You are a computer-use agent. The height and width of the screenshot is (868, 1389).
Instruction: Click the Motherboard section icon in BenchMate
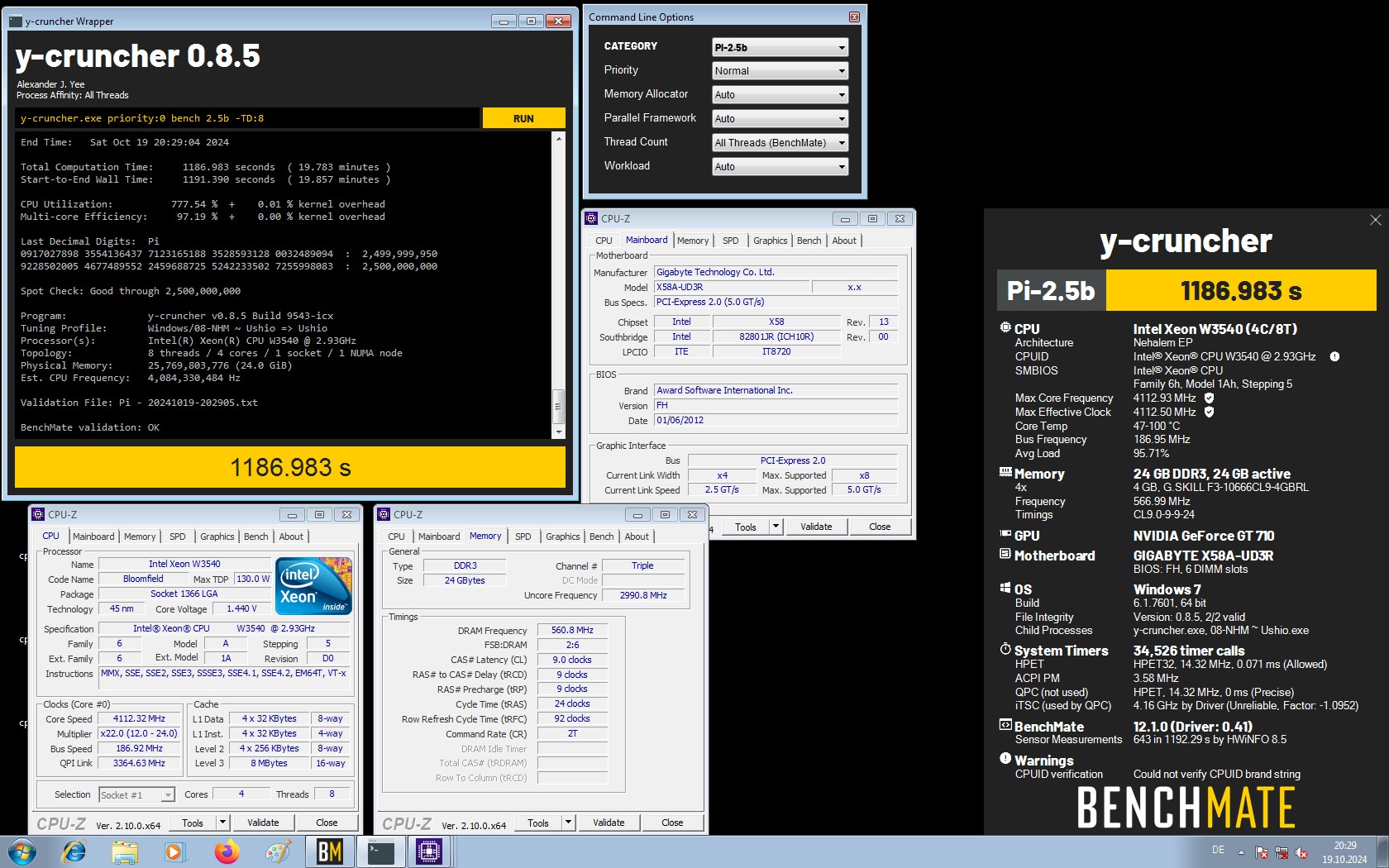pos(1005,555)
